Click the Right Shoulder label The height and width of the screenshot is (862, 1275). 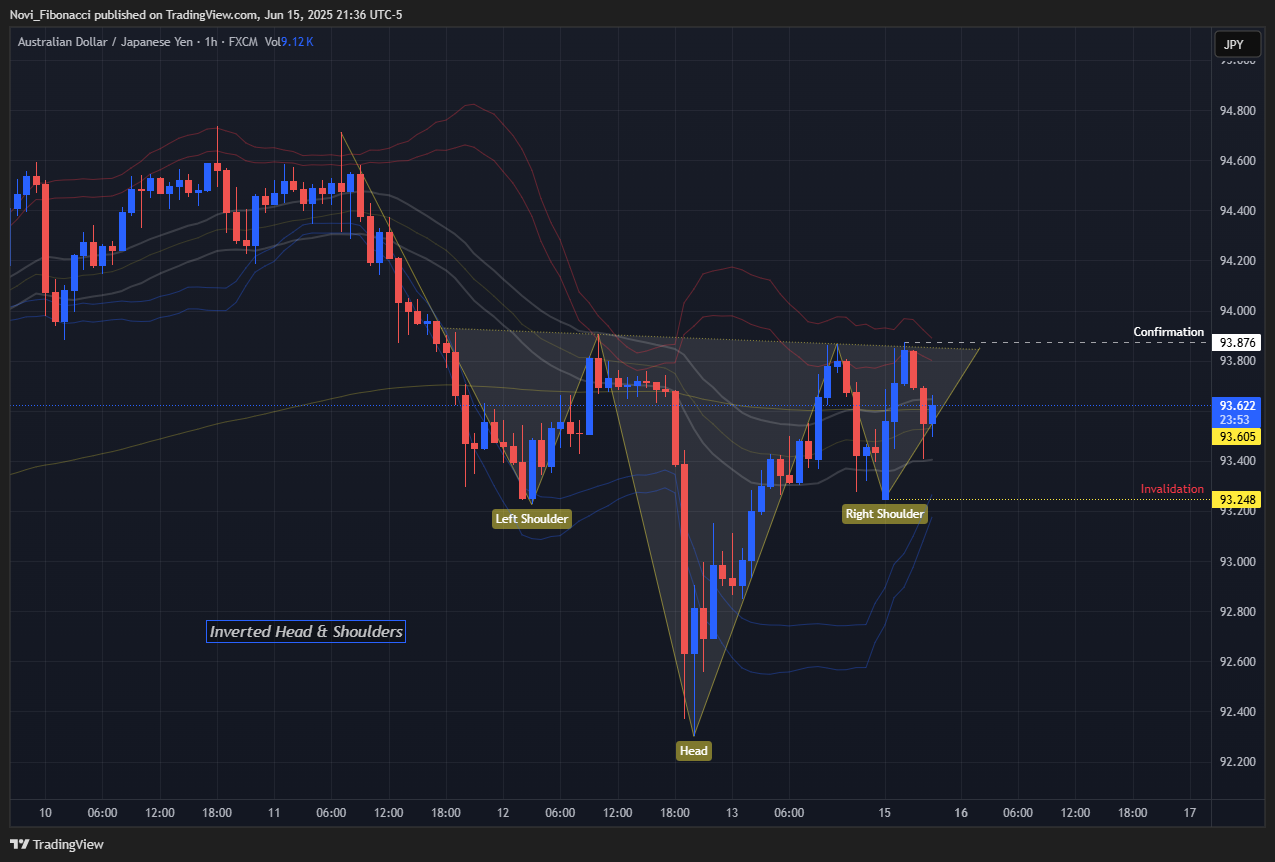coord(885,513)
